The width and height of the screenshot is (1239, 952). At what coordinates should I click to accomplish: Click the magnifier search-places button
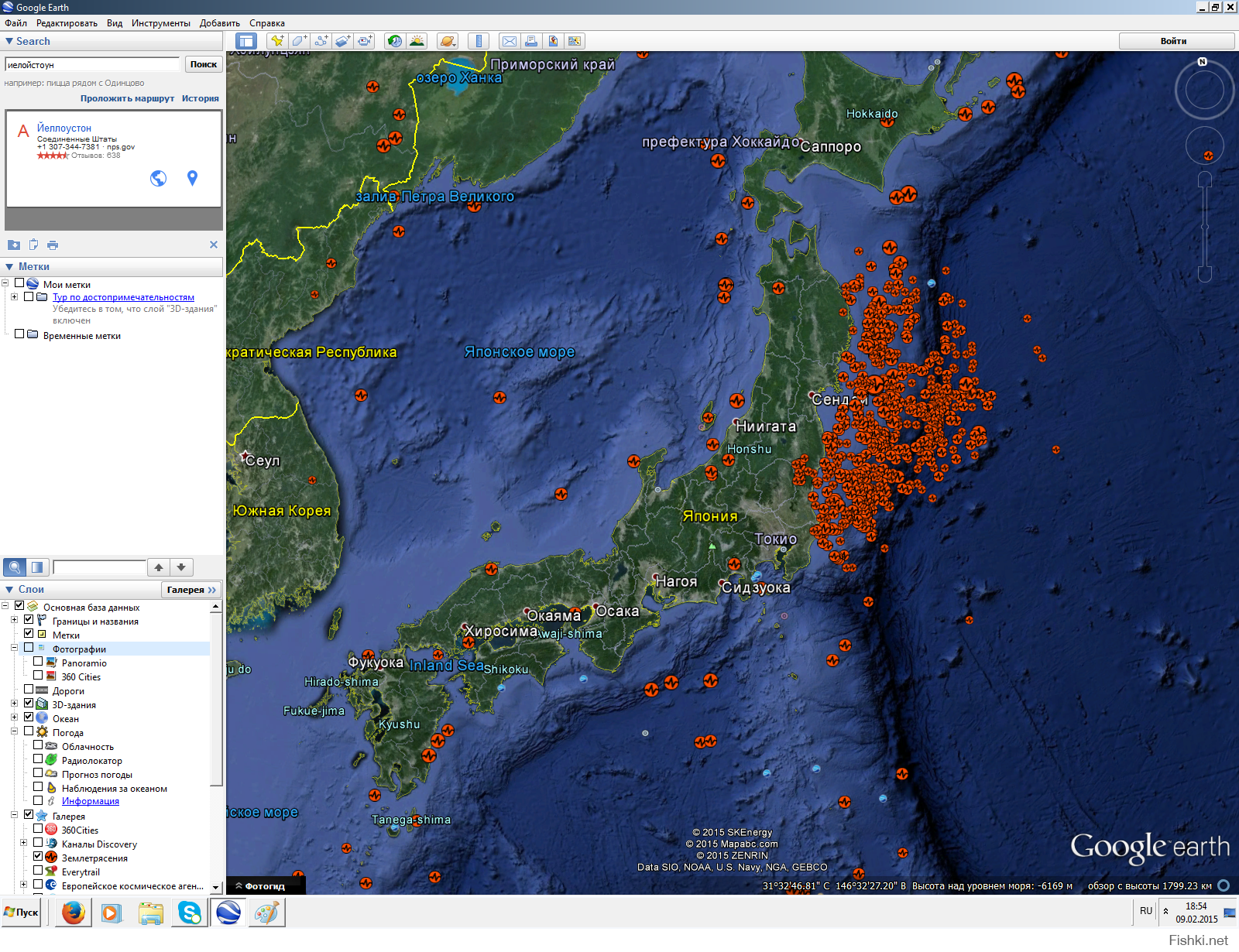coord(15,567)
